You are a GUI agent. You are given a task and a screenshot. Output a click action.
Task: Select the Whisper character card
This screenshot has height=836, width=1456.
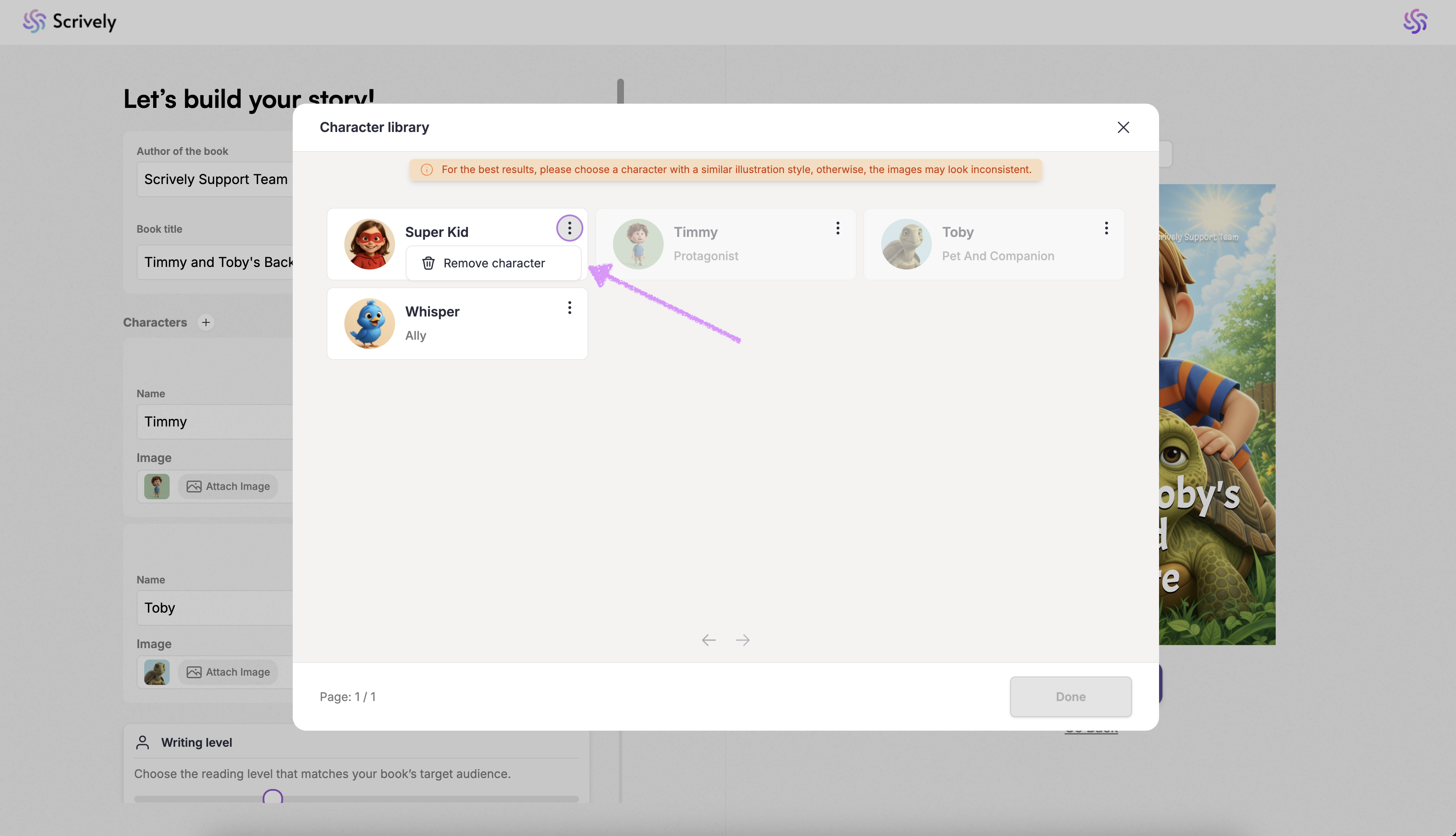(x=457, y=324)
